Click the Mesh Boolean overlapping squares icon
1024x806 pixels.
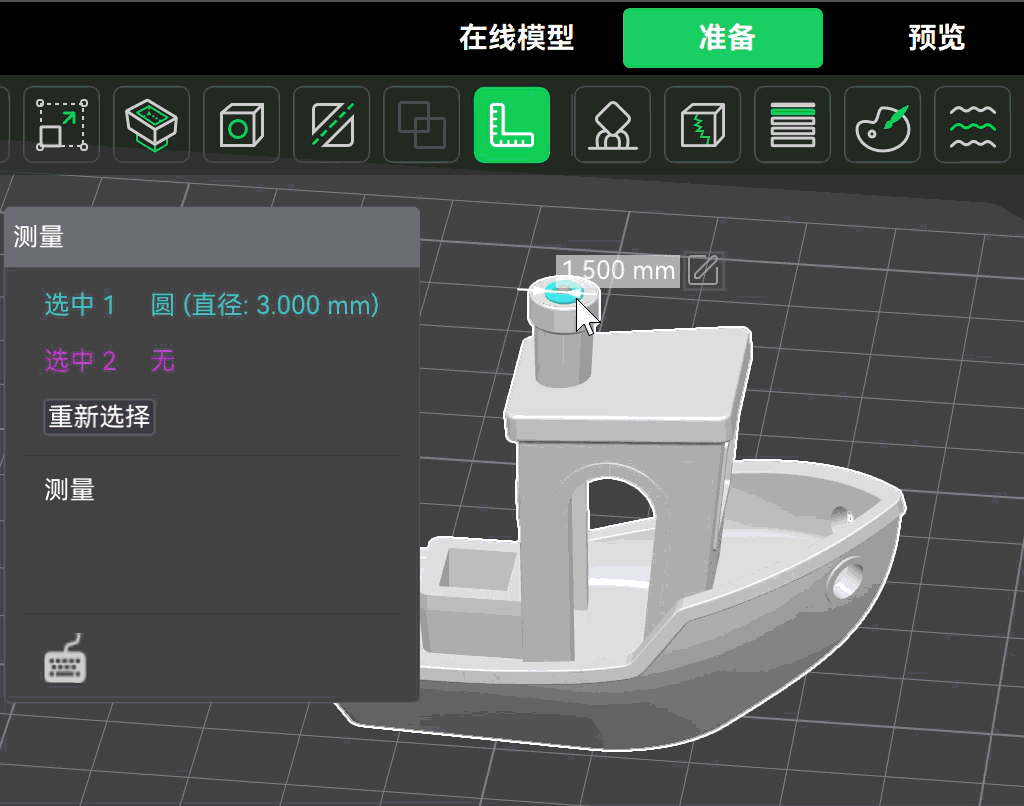pyautogui.click(x=421, y=125)
